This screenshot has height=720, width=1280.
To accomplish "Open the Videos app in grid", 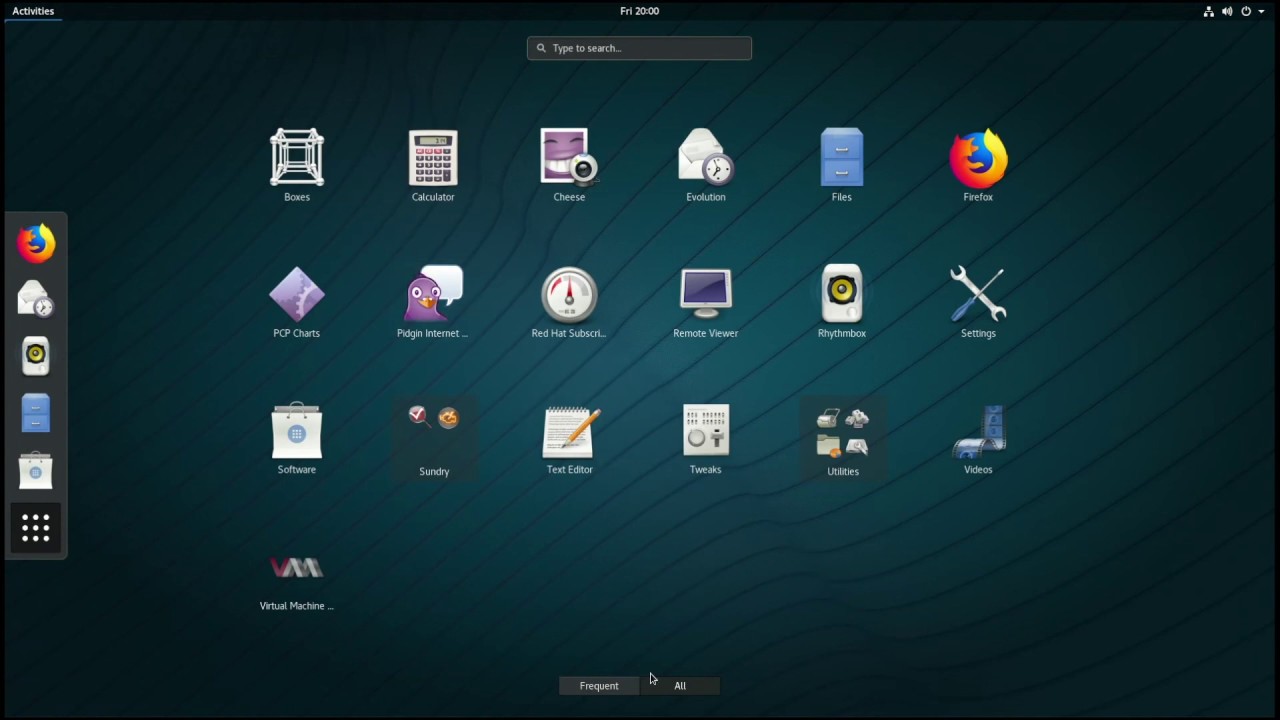I will click(x=978, y=431).
